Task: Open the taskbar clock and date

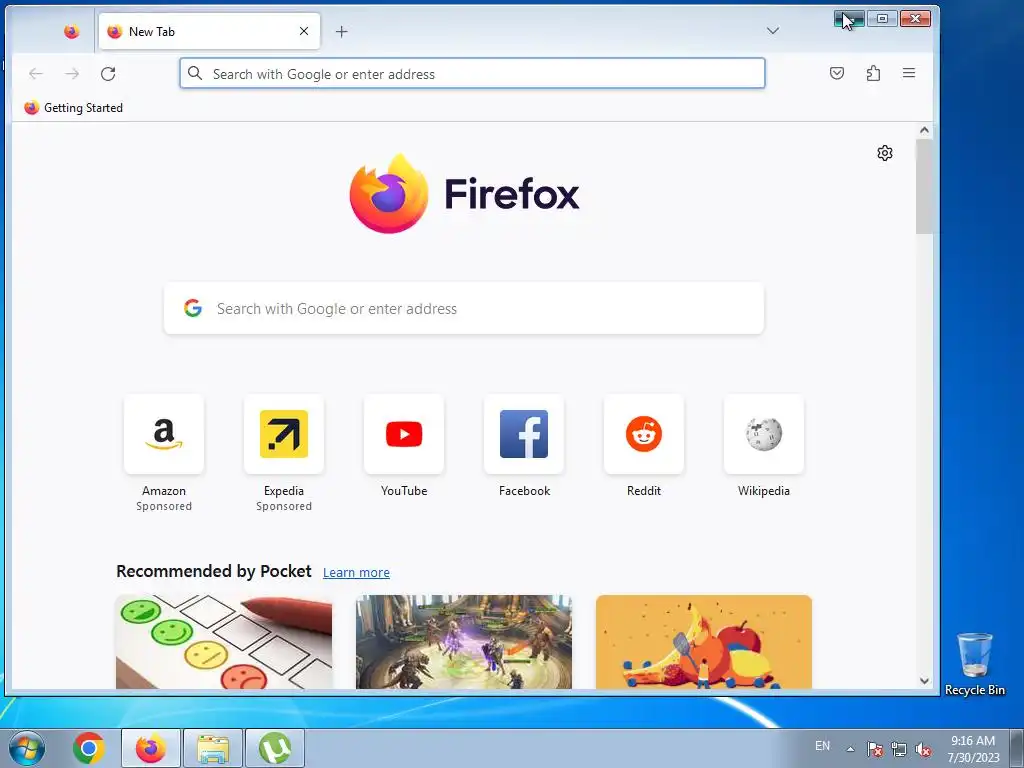Action: click(973, 749)
